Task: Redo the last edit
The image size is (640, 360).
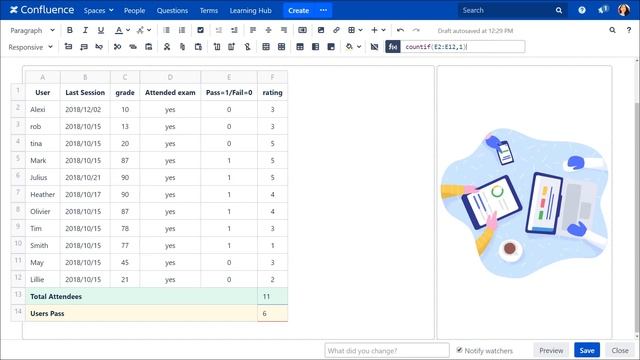Action: pos(416,30)
